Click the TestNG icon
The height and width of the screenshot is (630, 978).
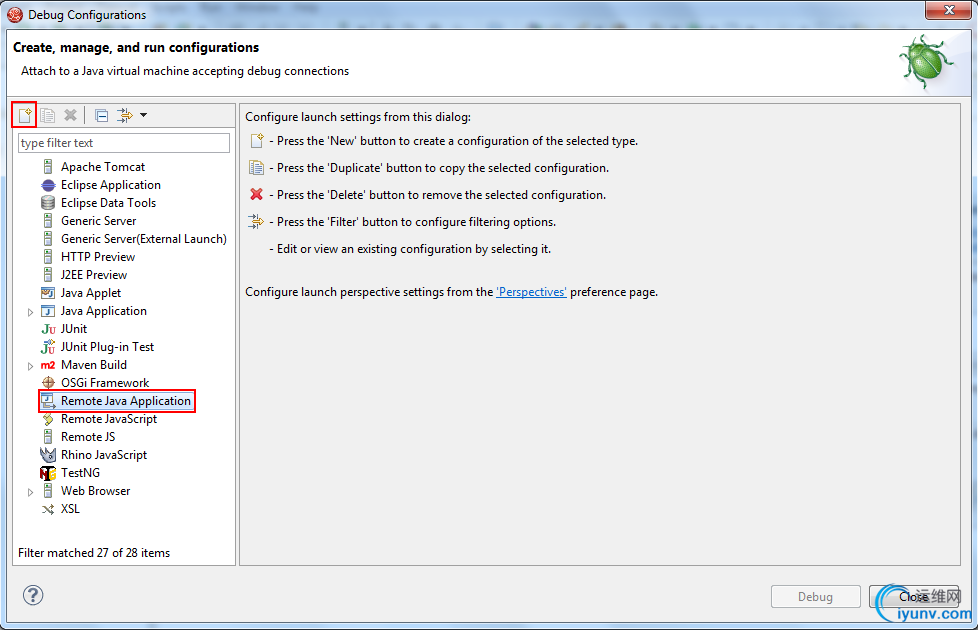click(48, 473)
